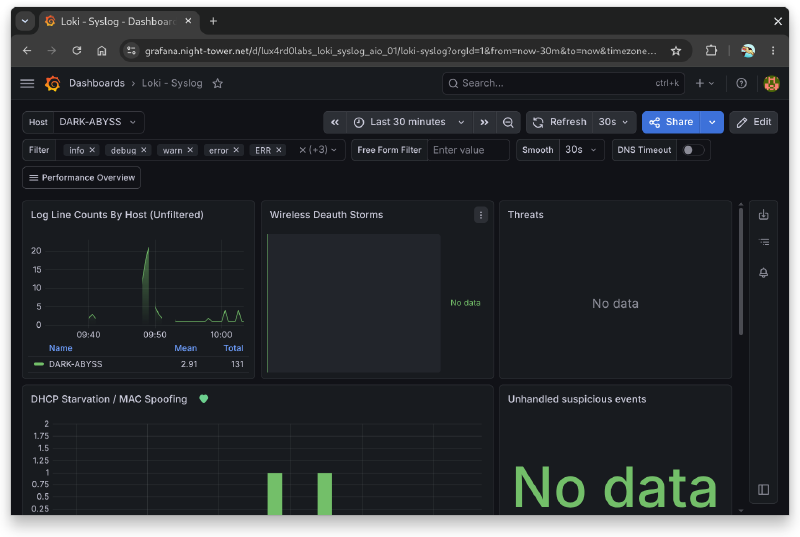Image resolution: width=800 pixels, height=537 pixels.
Task: Remove the info filter tag
Action: [x=92, y=150]
